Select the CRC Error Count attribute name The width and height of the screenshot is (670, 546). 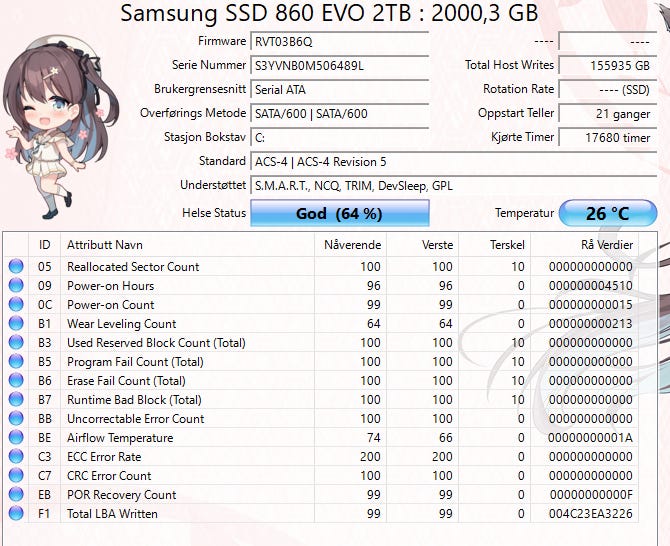point(109,476)
